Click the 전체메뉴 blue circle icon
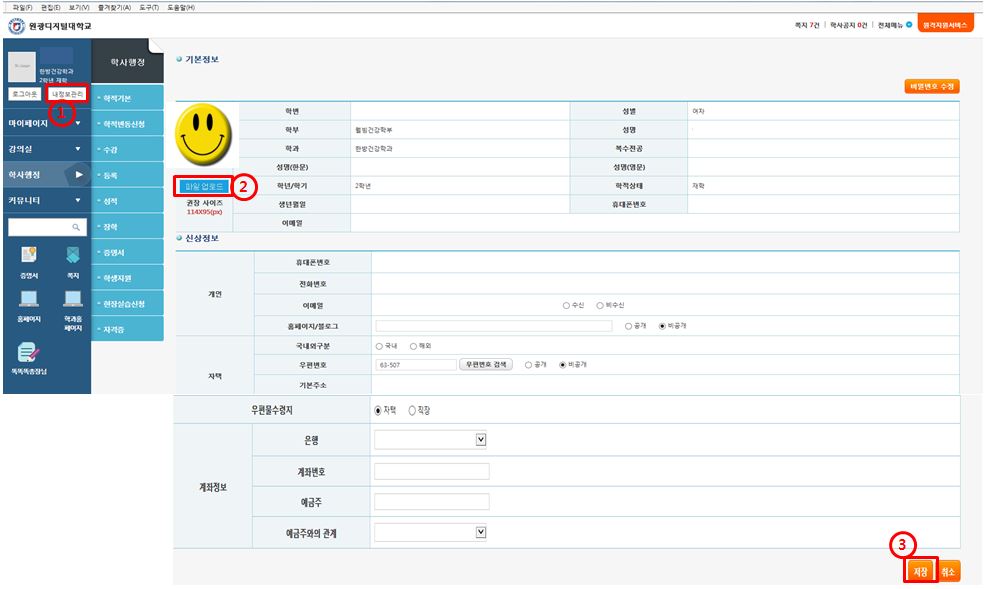This screenshot has height=589, width=985. (x=908, y=25)
